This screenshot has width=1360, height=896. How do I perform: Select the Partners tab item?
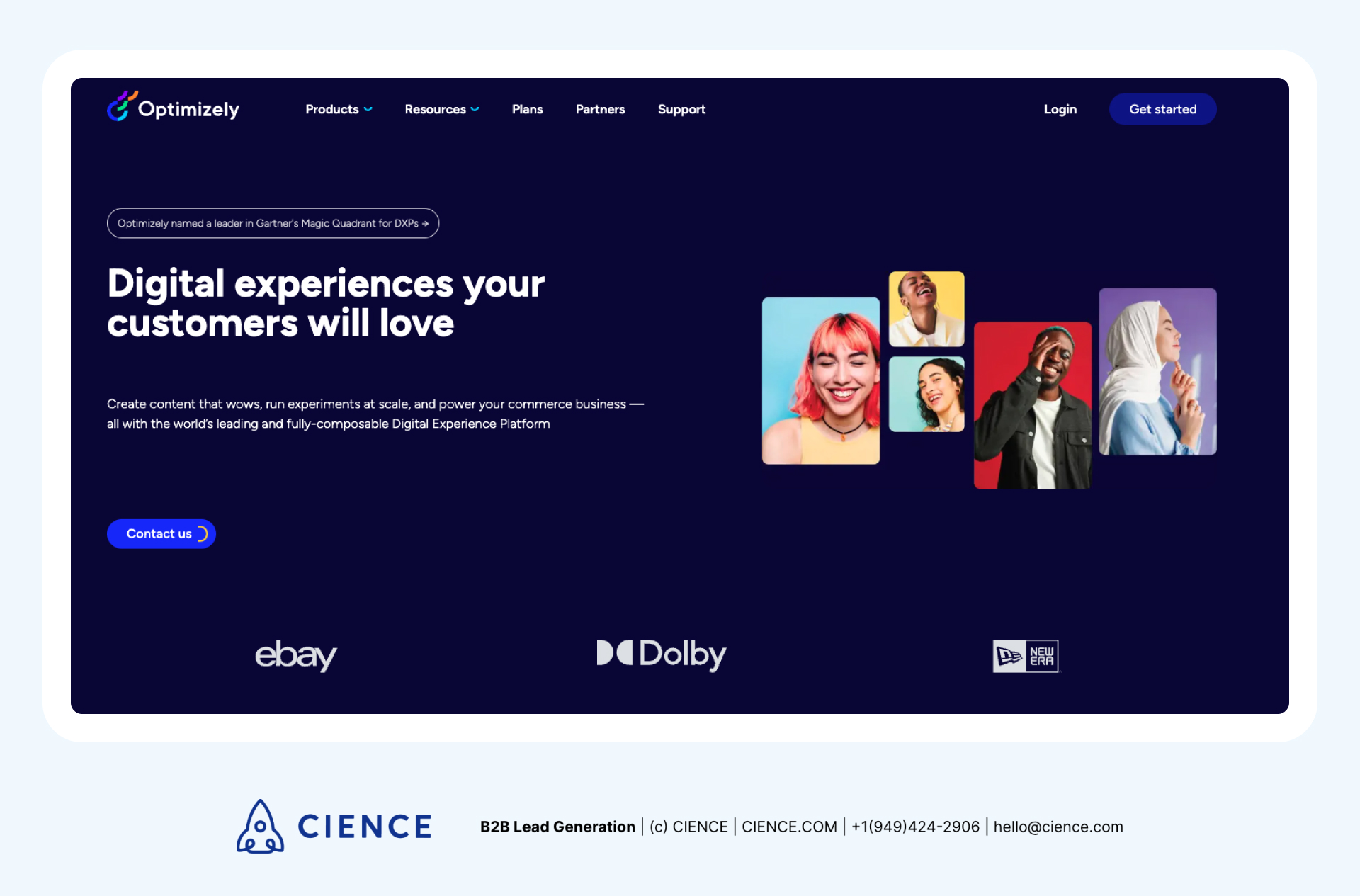[600, 109]
